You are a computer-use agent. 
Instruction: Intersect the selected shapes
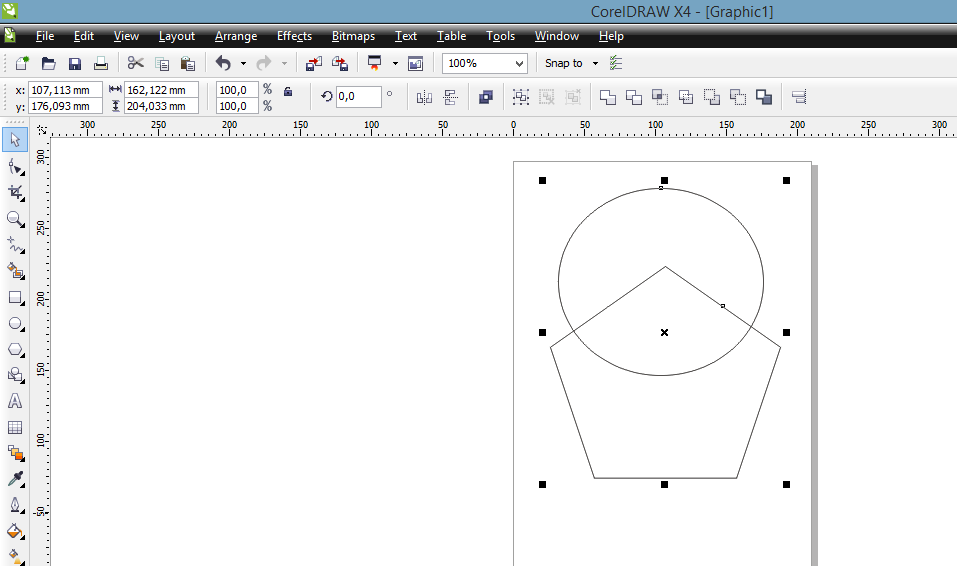[x=660, y=96]
